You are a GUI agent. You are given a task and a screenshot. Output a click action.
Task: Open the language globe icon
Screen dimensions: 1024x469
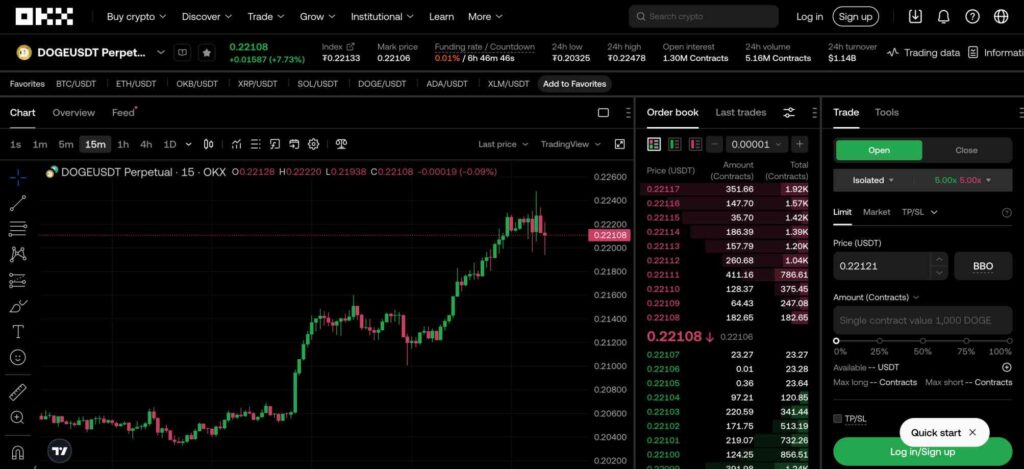[x=1001, y=16]
